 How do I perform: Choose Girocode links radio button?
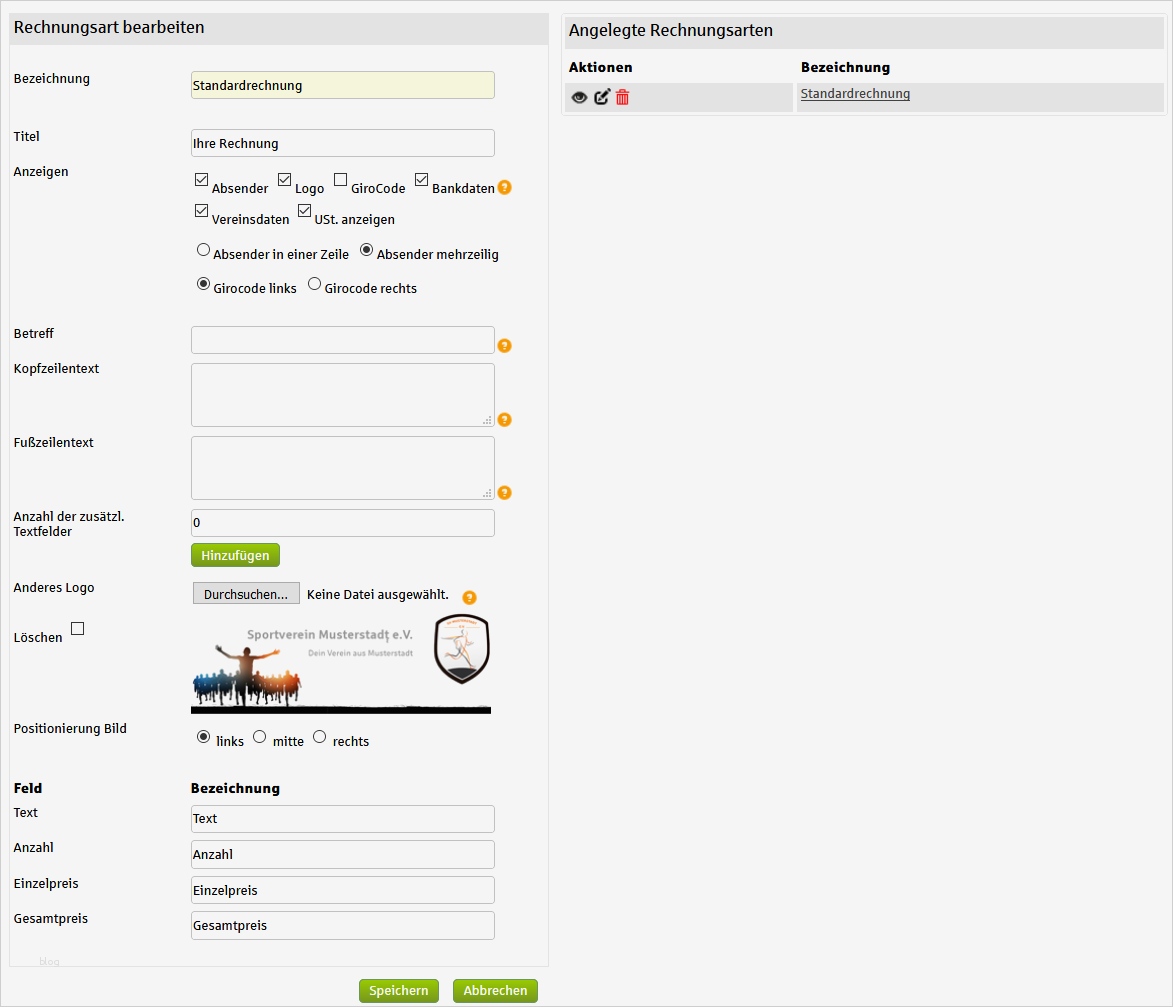coord(203,284)
